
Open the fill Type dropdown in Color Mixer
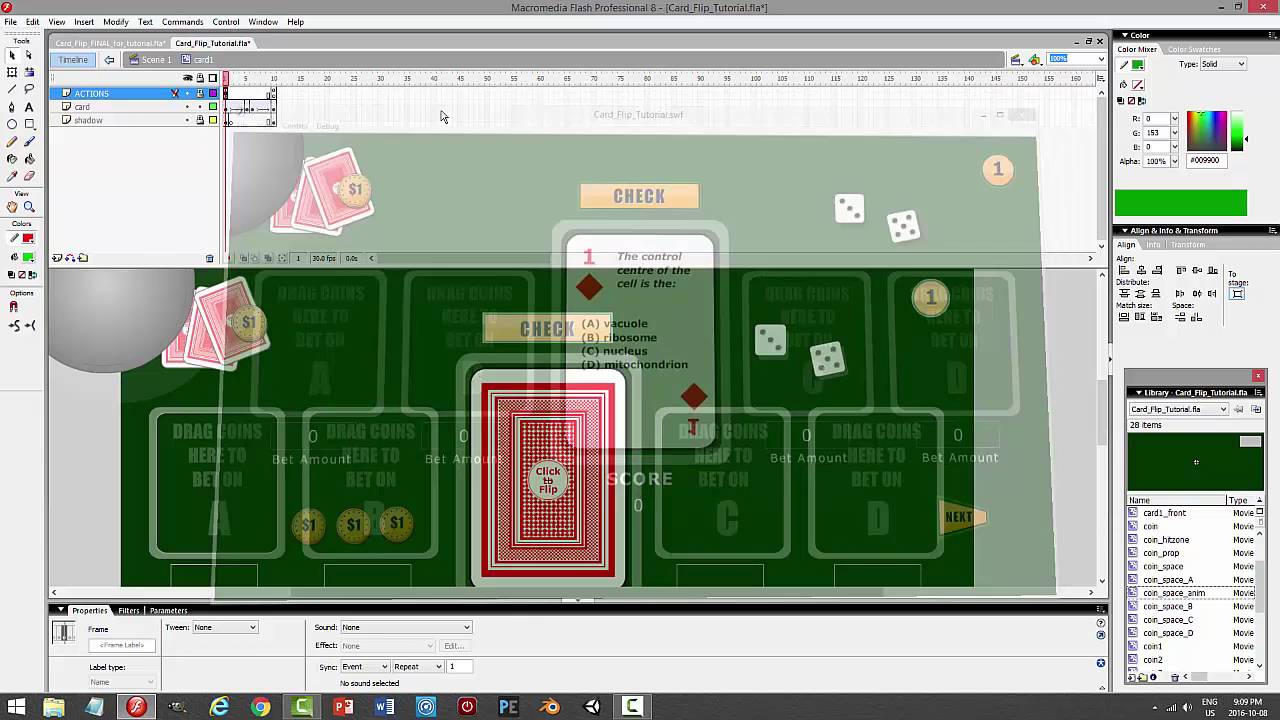pyautogui.click(x=1224, y=64)
